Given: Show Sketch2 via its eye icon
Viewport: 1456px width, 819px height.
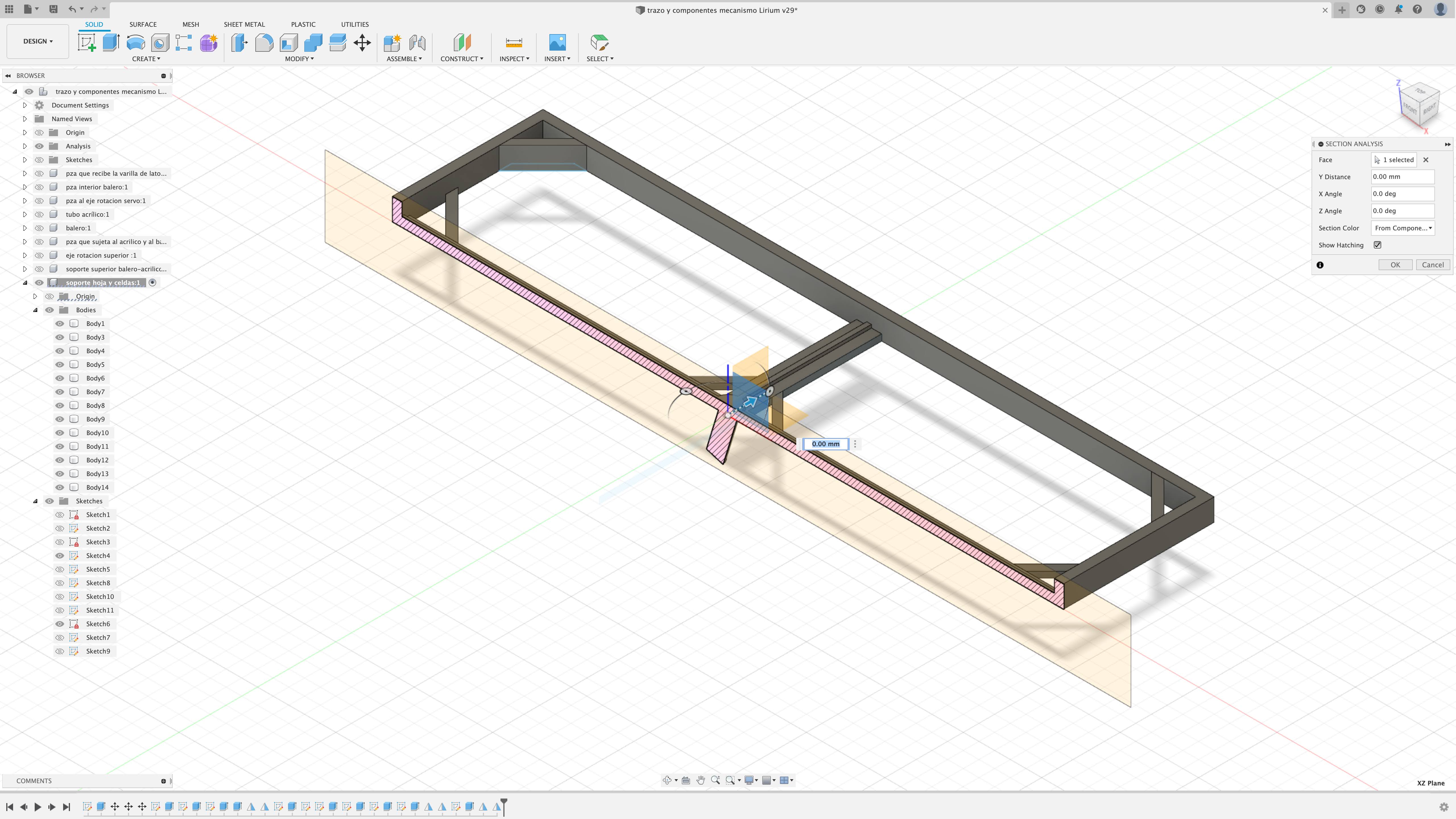Looking at the screenshot, I should pyautogui.click(x=60, y=528).
